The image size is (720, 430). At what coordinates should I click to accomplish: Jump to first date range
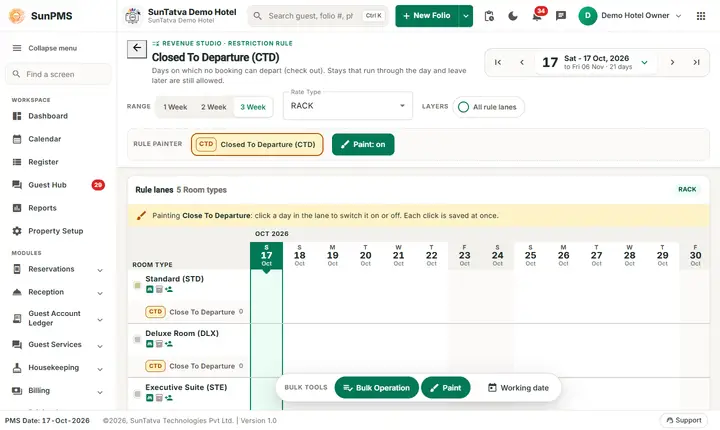click(498, 62)
